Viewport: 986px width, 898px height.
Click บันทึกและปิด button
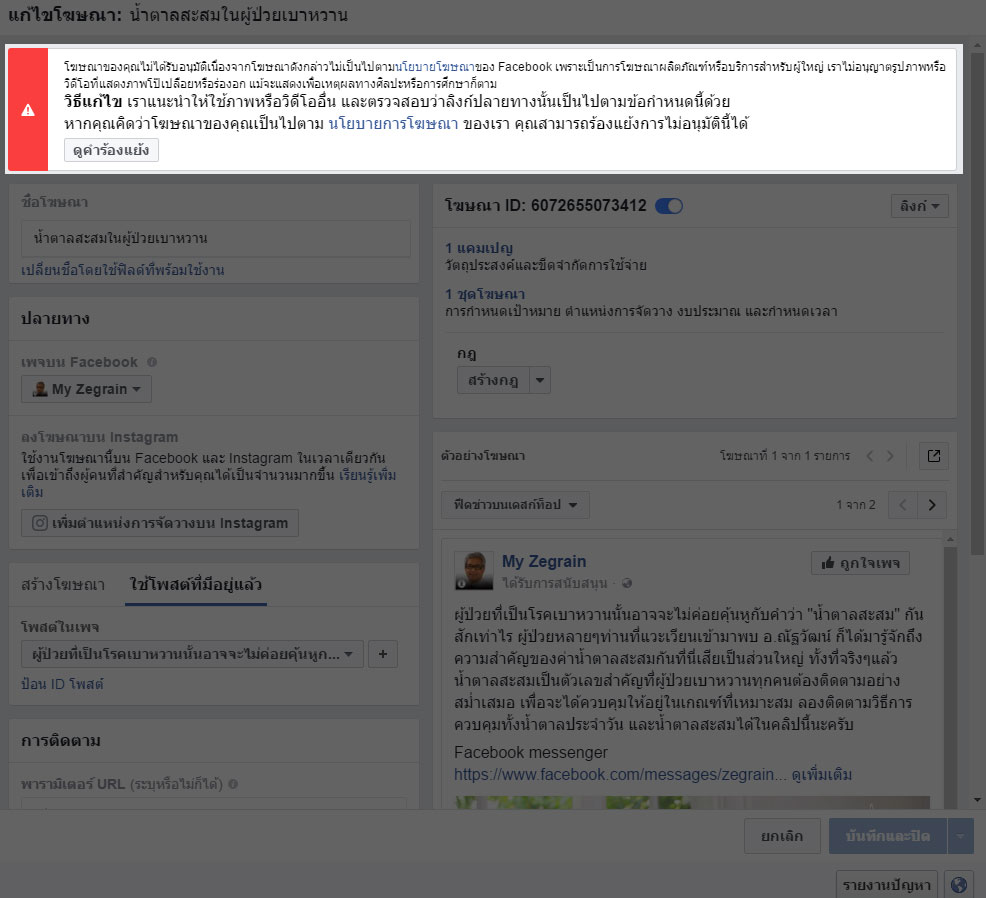point(888,836)
